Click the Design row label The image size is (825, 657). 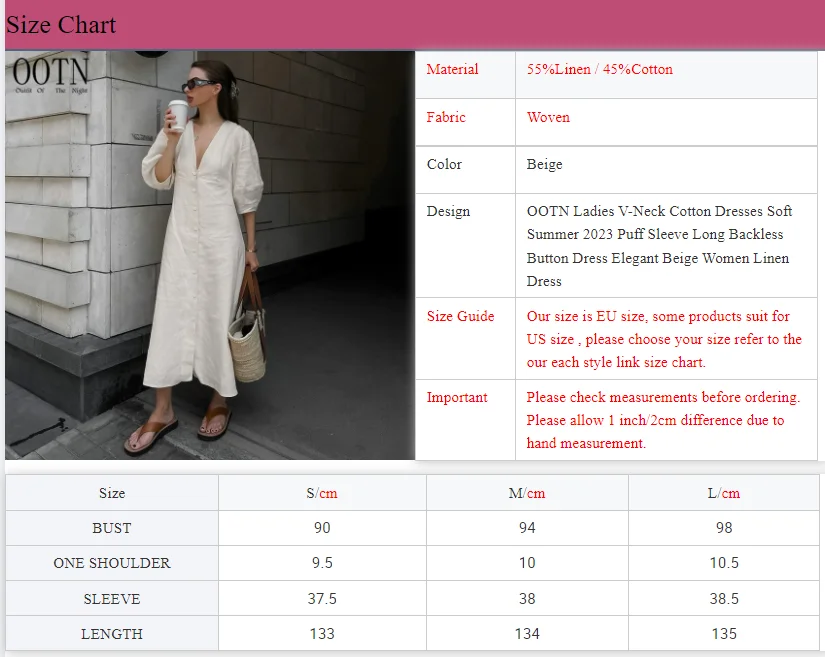pyautogui.click(x=446, y=211)
